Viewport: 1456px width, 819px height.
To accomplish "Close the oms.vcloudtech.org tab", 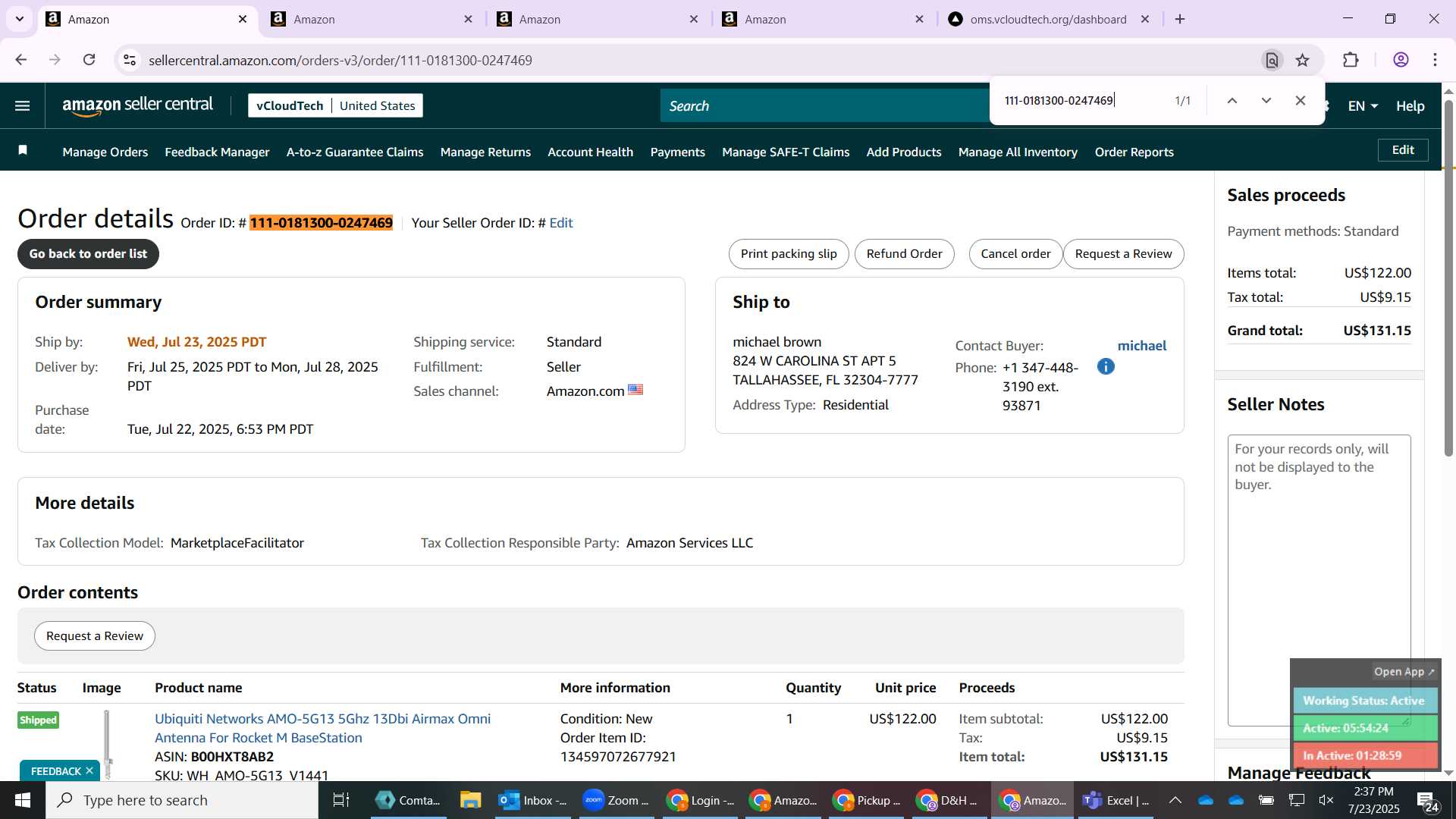I will click(1145, 19).
